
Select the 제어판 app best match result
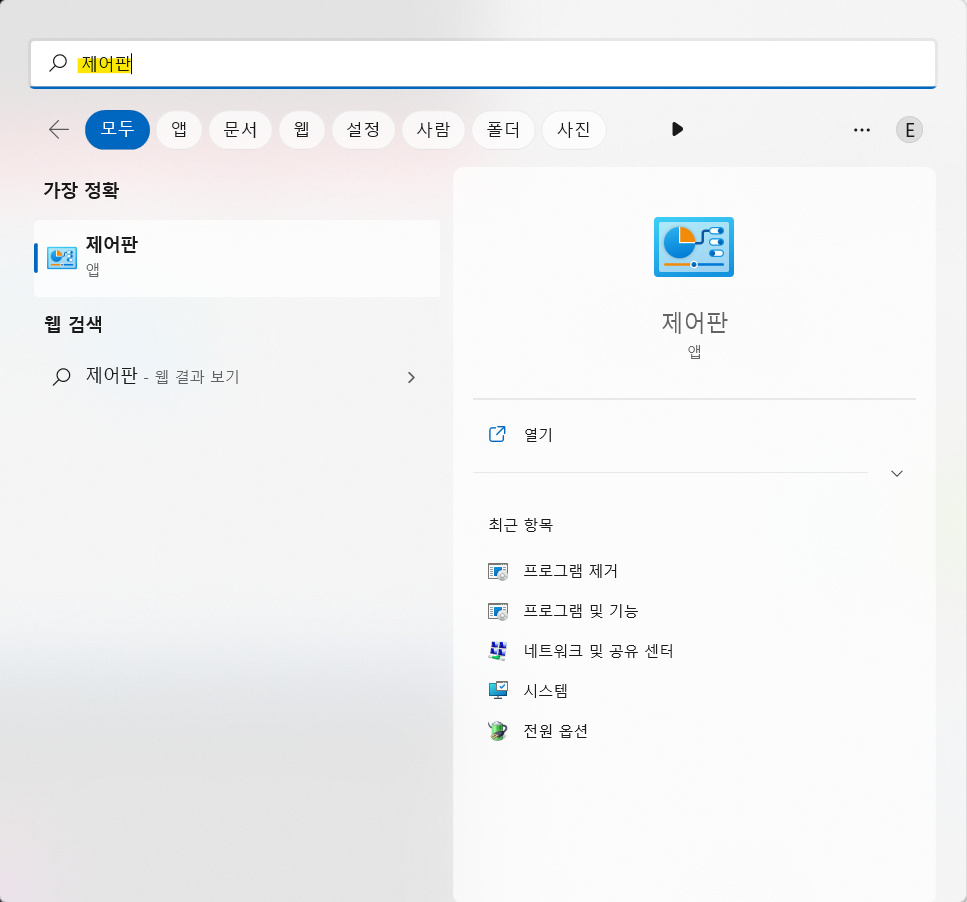237,258
